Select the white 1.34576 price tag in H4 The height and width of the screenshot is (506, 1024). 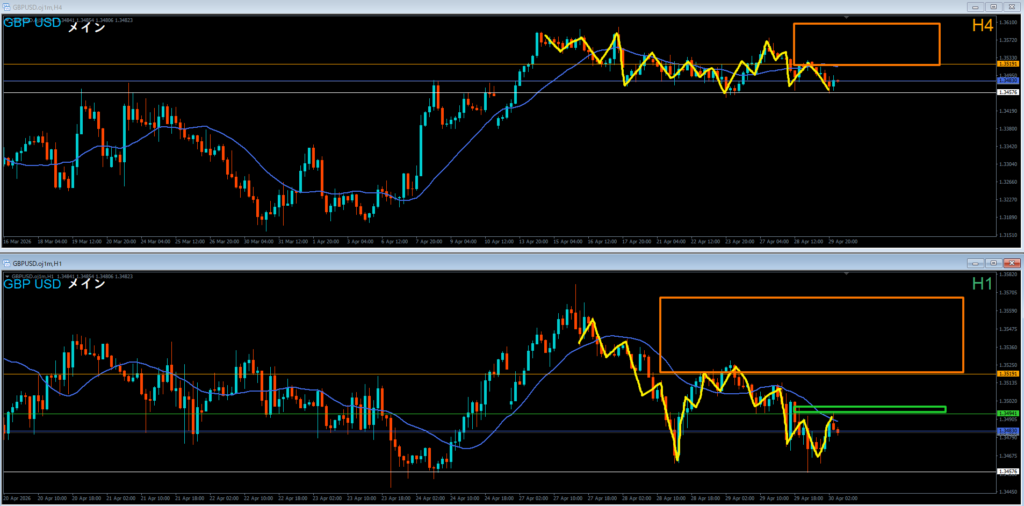coord(1008,93)
